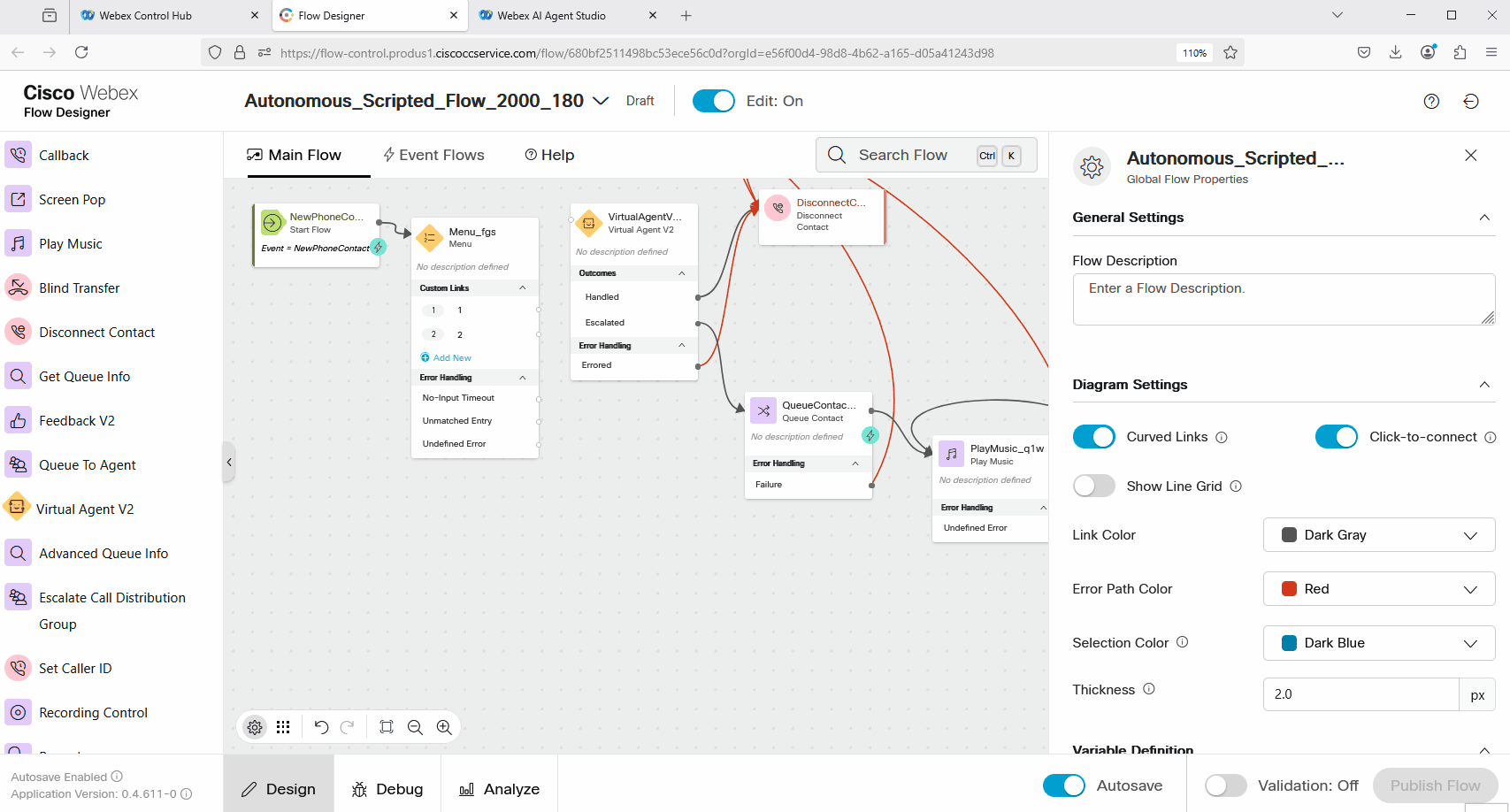Screen dimensions: 1510x812
Task: Click the undo icon in canvas toolbar
Action: 321,727
